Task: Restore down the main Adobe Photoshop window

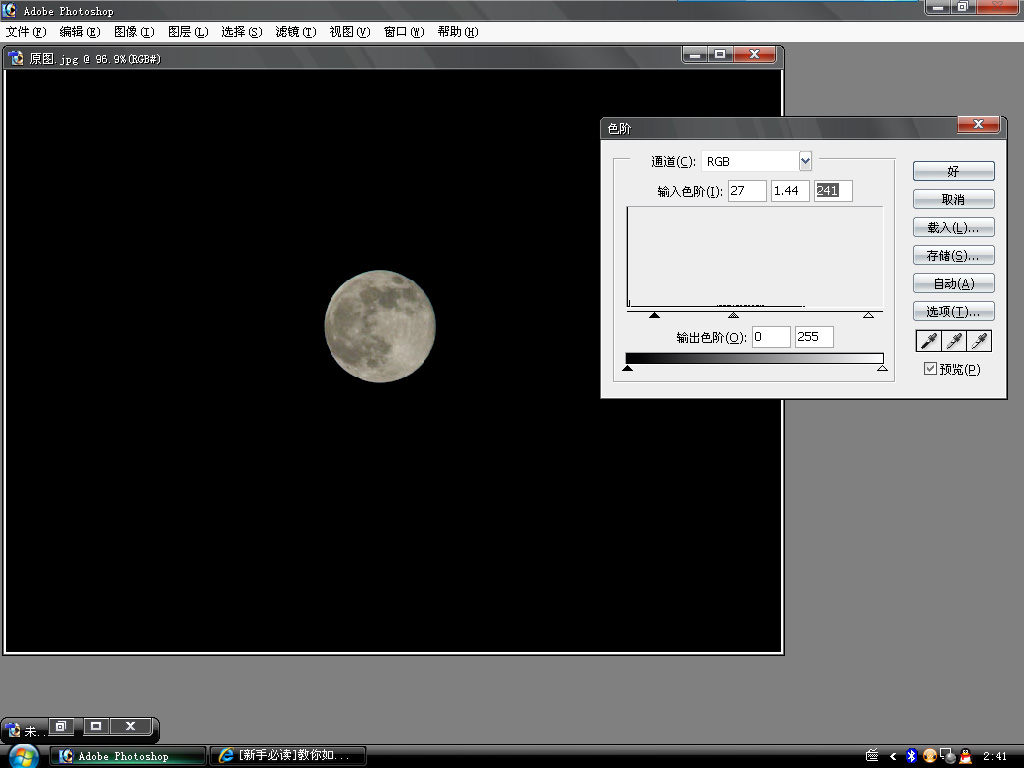Action: pos(963,7)
